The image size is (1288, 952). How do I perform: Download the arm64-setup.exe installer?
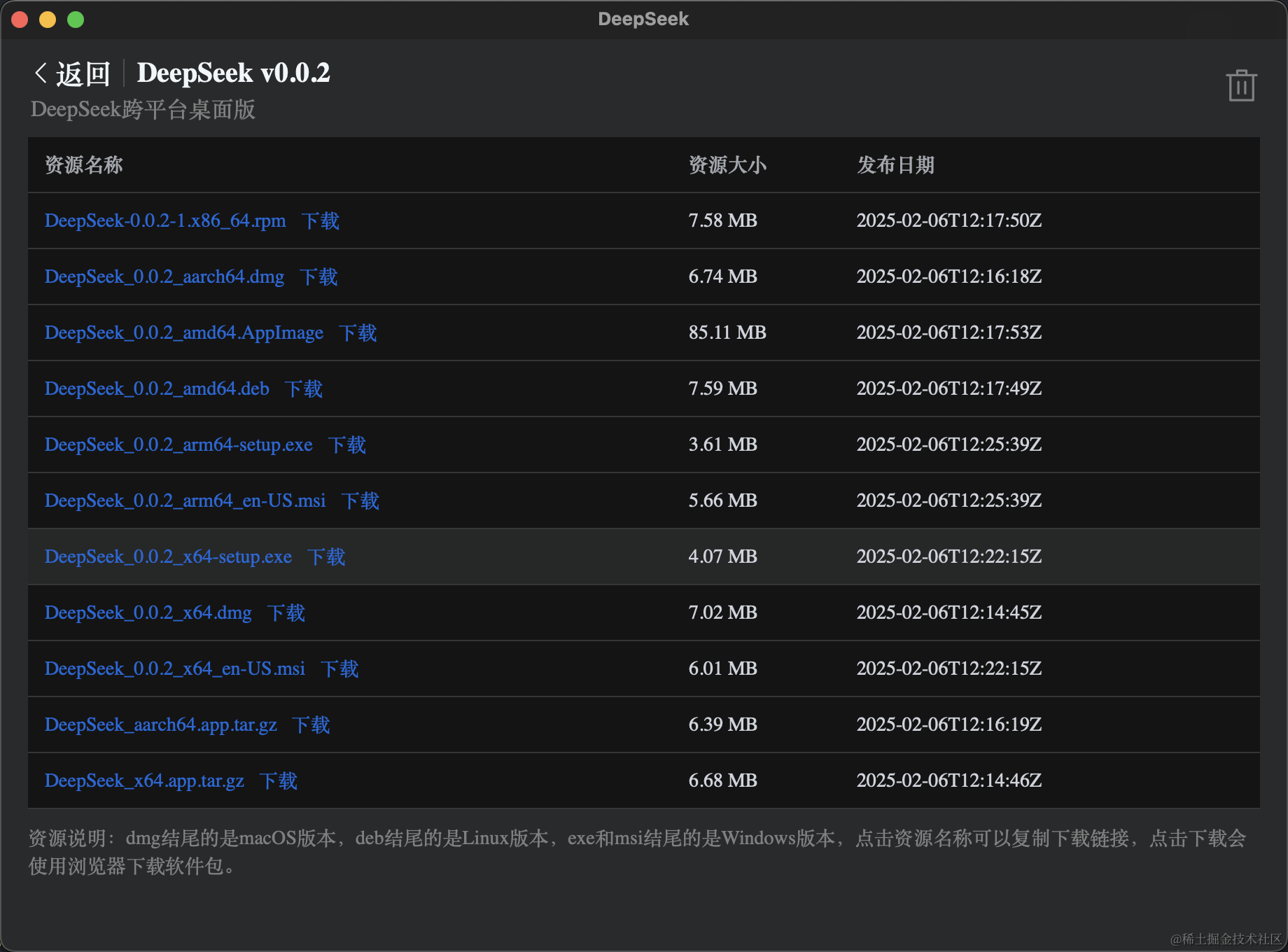pyautogui.click(x=347, y=444)
